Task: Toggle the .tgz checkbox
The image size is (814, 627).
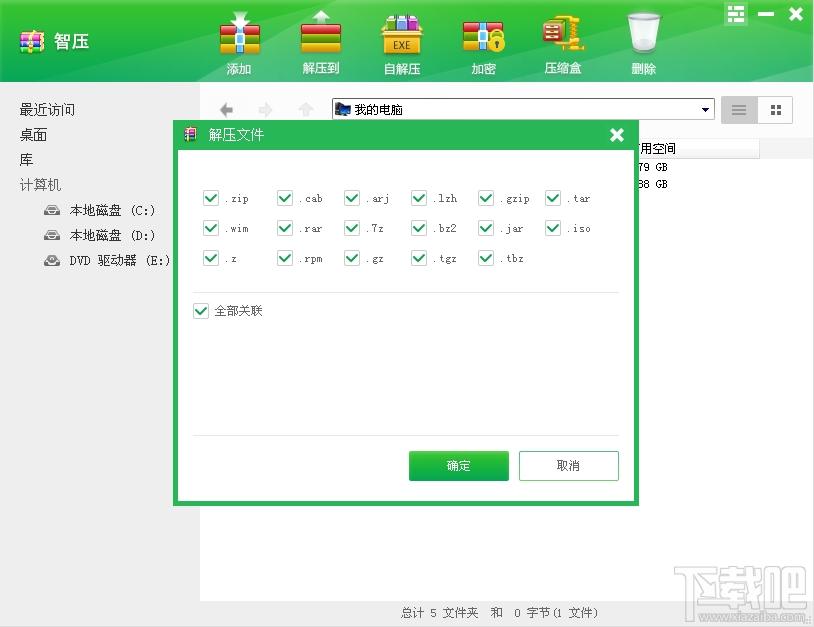Action: click(x=419, y=258)
